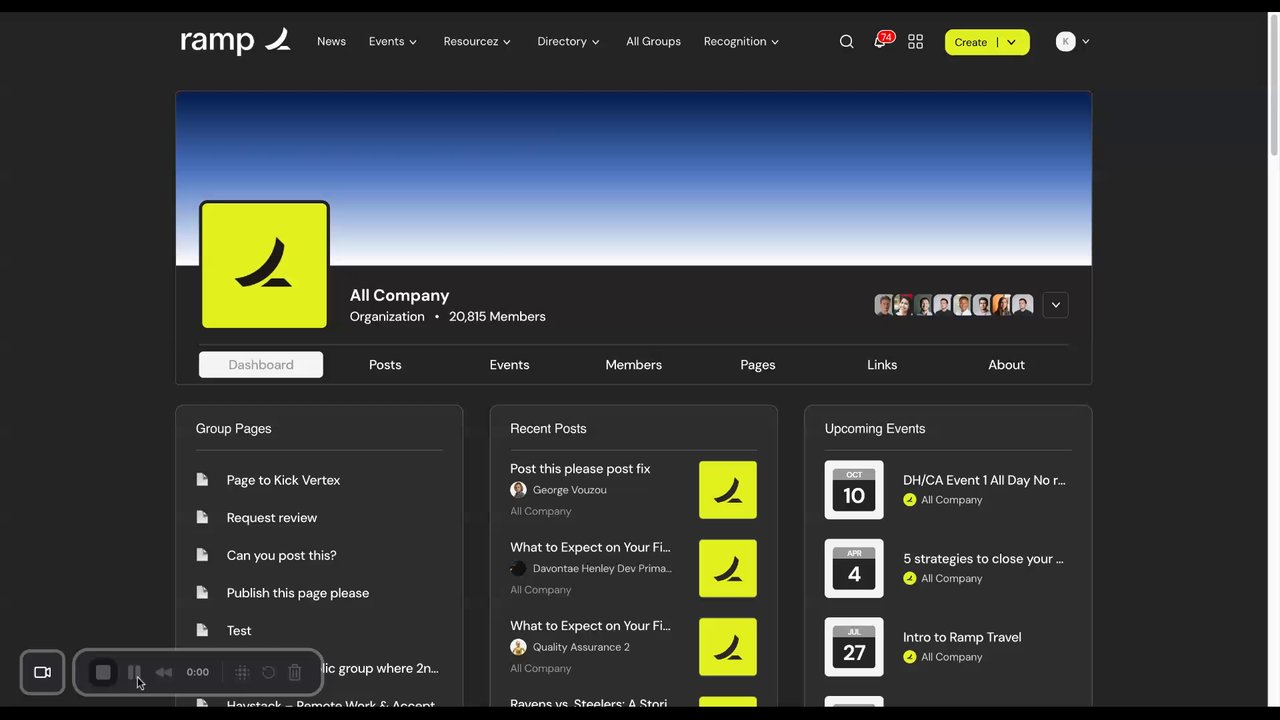The height and width of the screenshot is (720, 1280).
Task: Click document icon beside 'Page to Kick Vertex'
Action: tap(202, 480)
